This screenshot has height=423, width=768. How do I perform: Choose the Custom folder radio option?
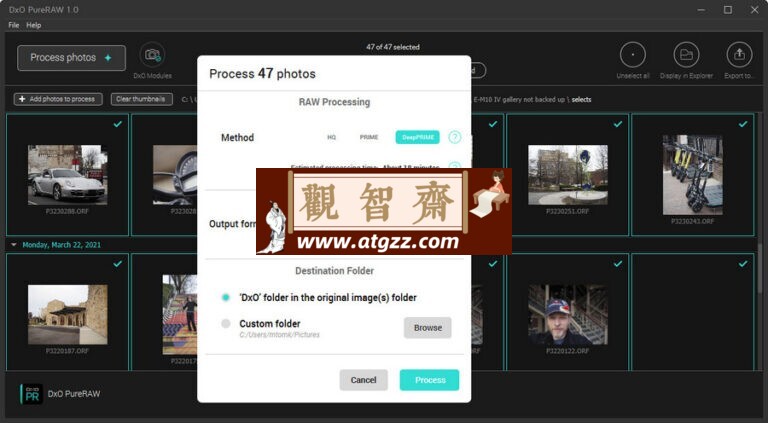tap(225, 324)
